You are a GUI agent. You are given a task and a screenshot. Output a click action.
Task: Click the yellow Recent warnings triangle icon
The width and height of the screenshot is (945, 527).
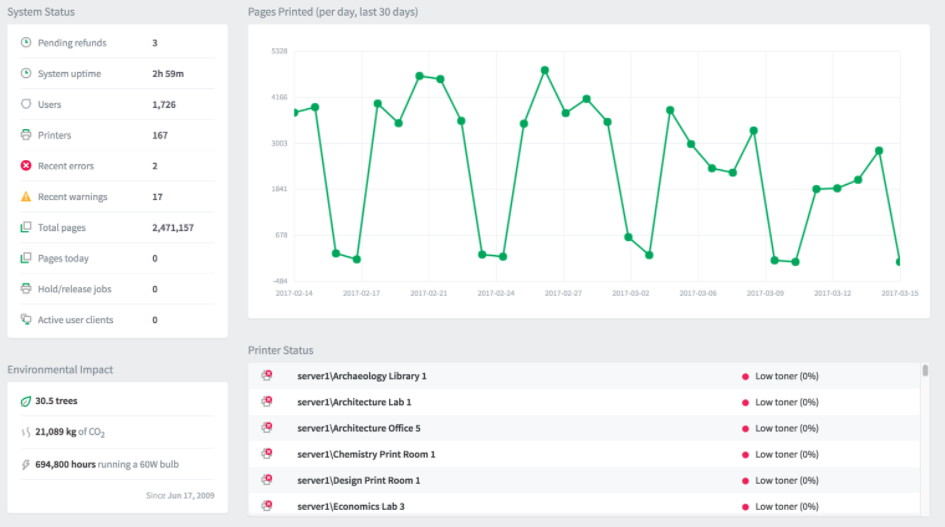tap(26, 196)
